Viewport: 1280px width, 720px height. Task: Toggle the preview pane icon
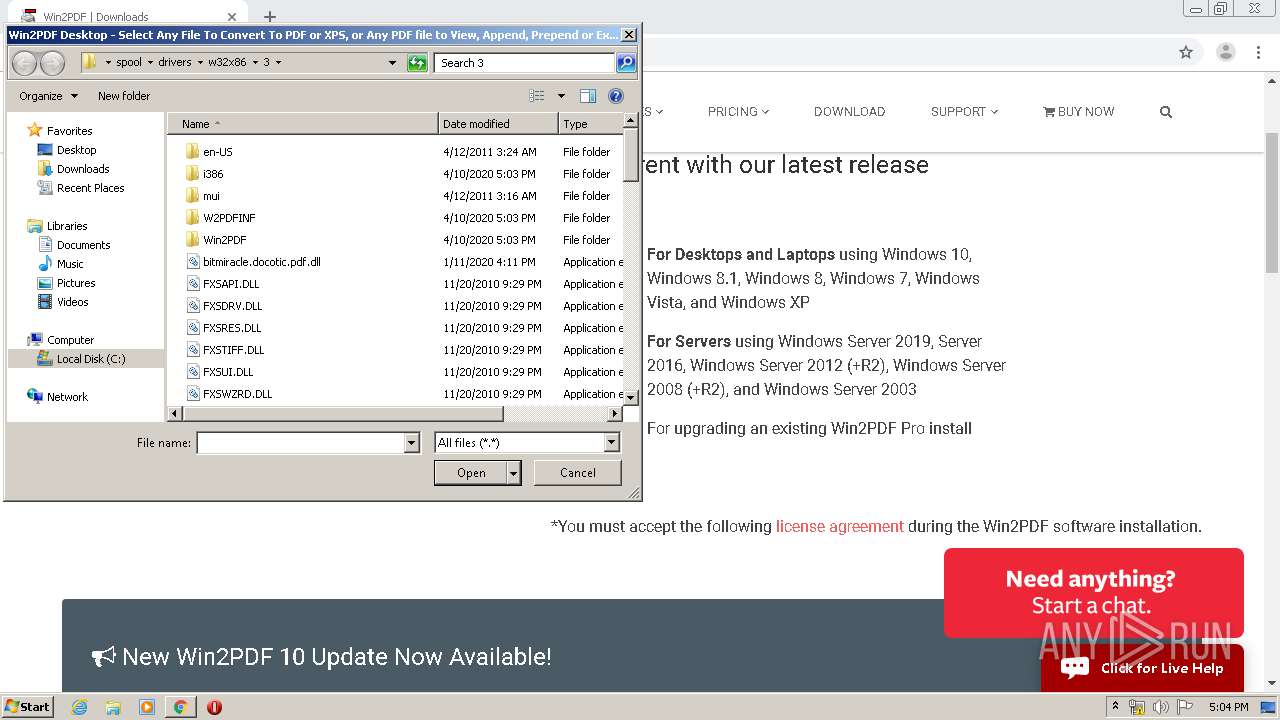[x=588, y=96]
